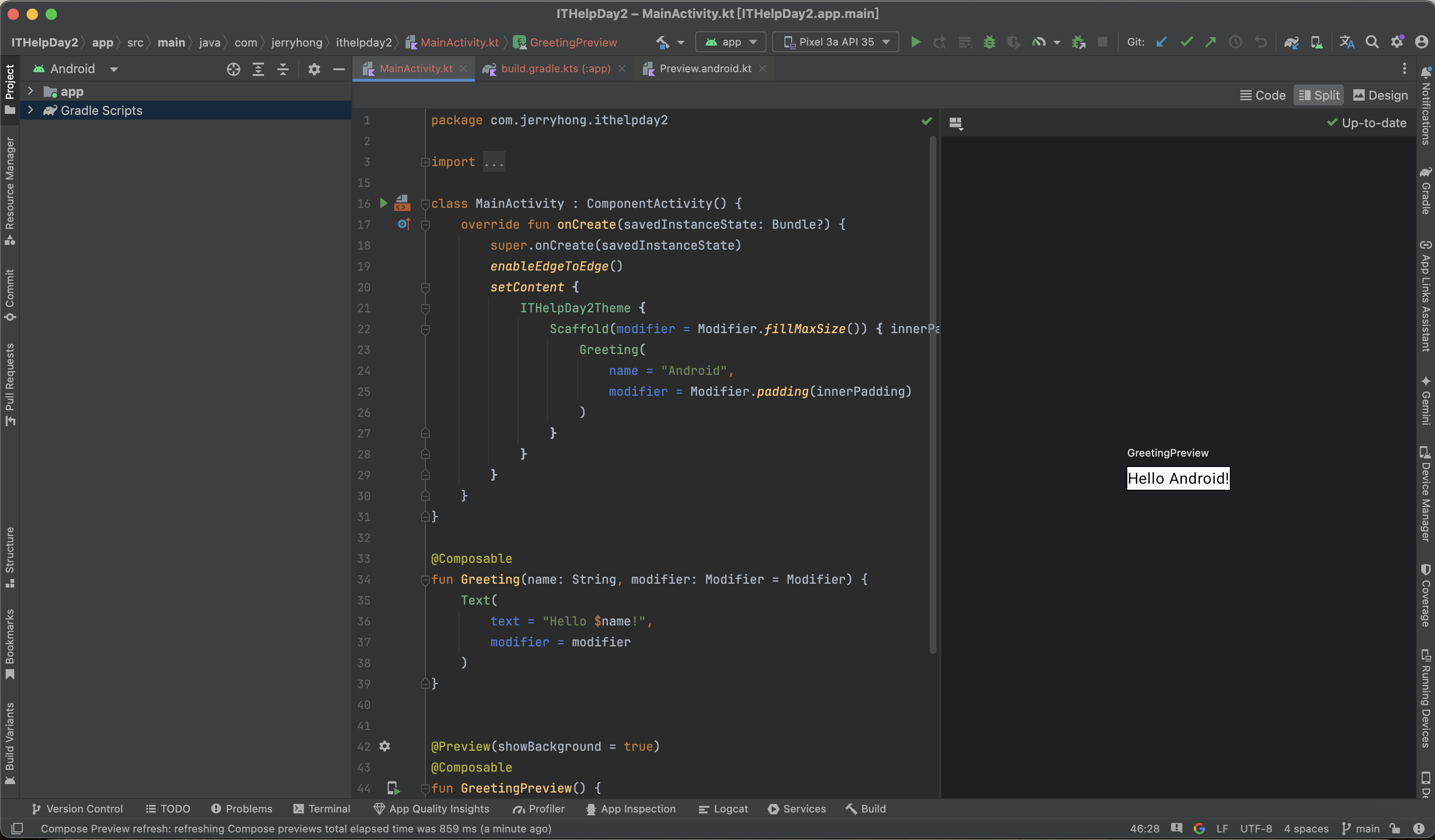The height and width of the screenshot is (840, 1435).
Task: Open IDE settings gear in top toolbar
Action: (x=1397, y=42)
